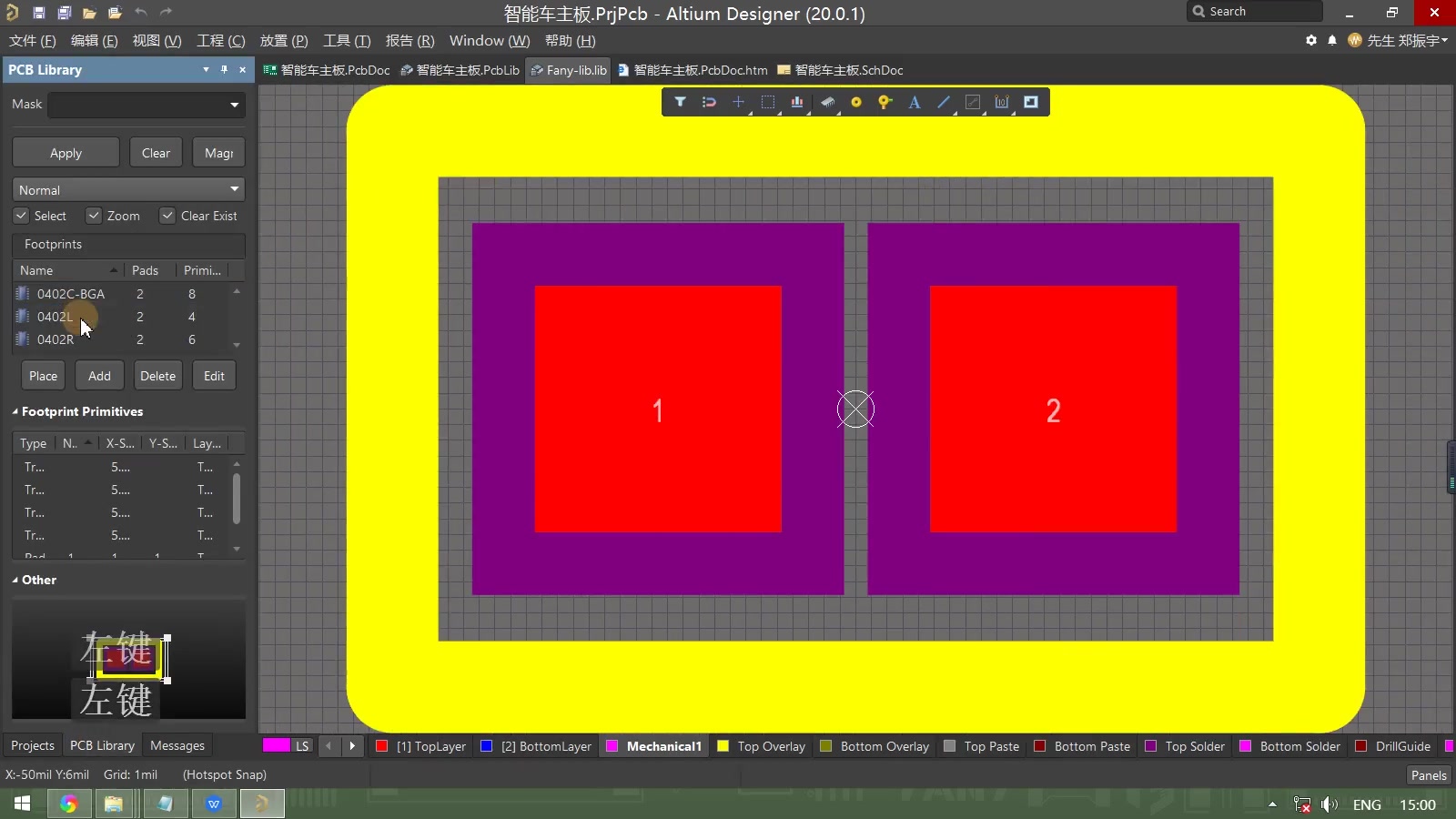Select the Place Via tool

point(885,102)
